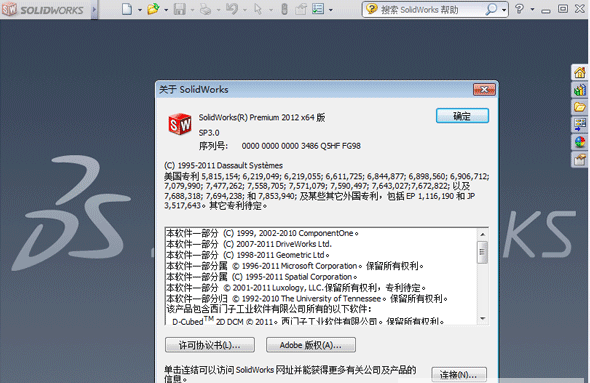Click the credits list scroll down arrow
The image size is (590, 383).
coord(483,319)
